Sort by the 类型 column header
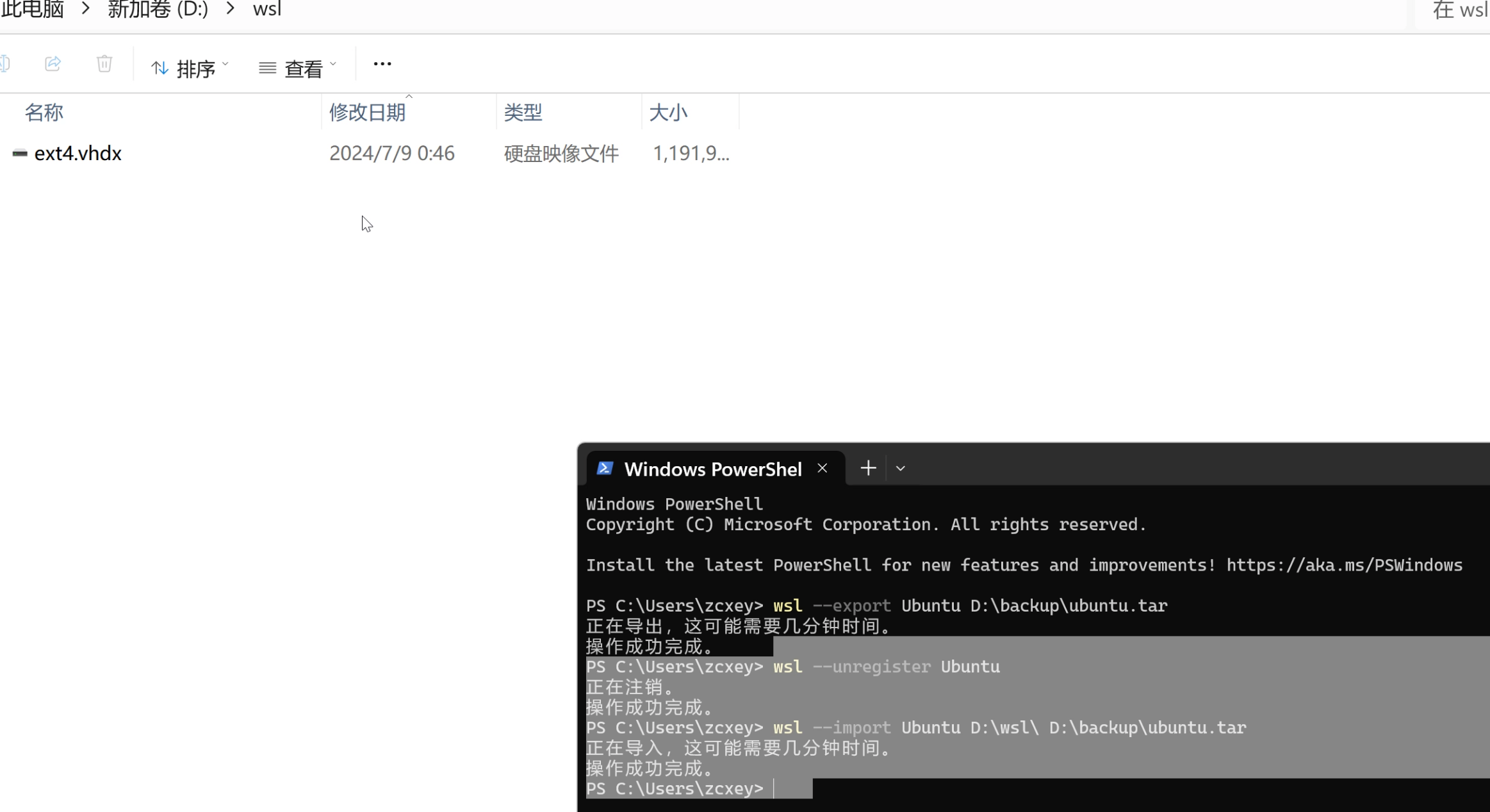 tap(521, 112)
